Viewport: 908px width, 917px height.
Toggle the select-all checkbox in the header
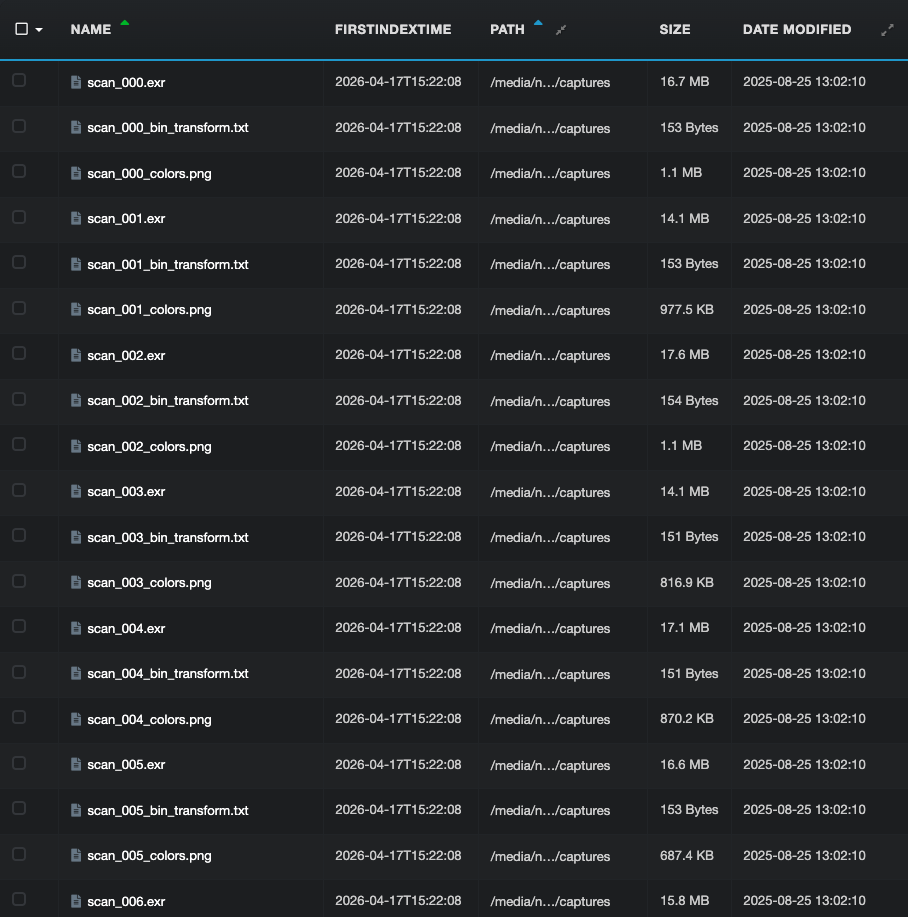pyautogui.click(x=22, y=29)
